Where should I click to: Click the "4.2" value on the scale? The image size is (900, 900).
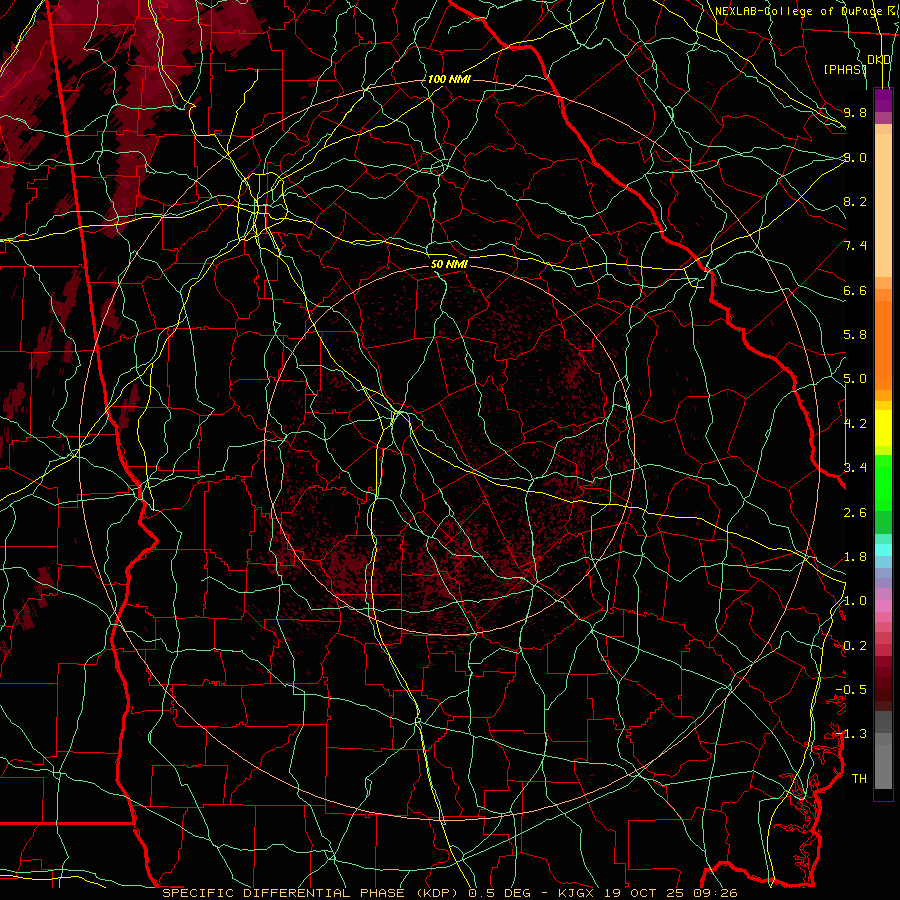pyautogui.click(x=855, y=424)
